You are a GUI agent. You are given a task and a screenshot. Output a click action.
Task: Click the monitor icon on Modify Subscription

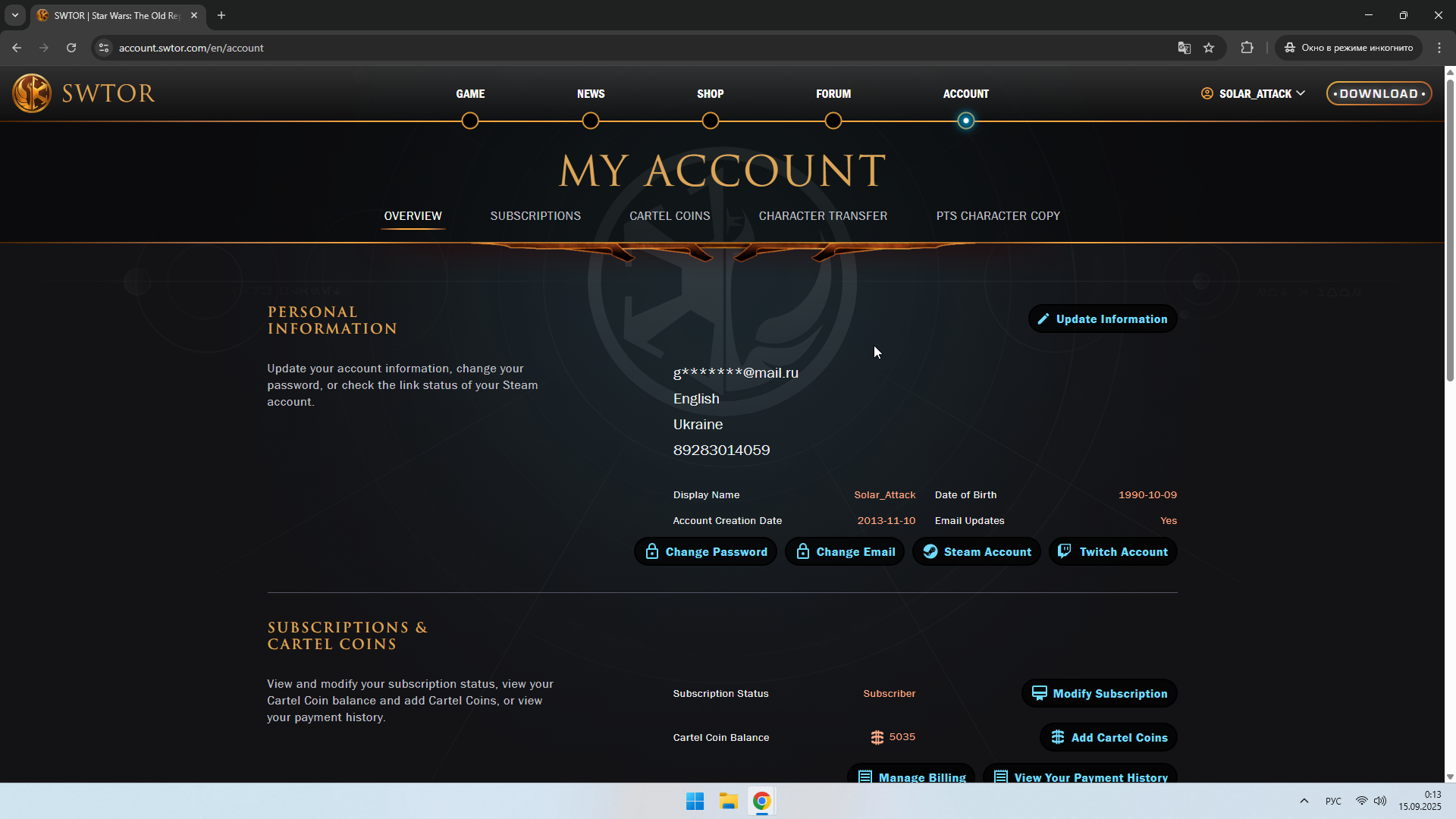[1040, 693]
